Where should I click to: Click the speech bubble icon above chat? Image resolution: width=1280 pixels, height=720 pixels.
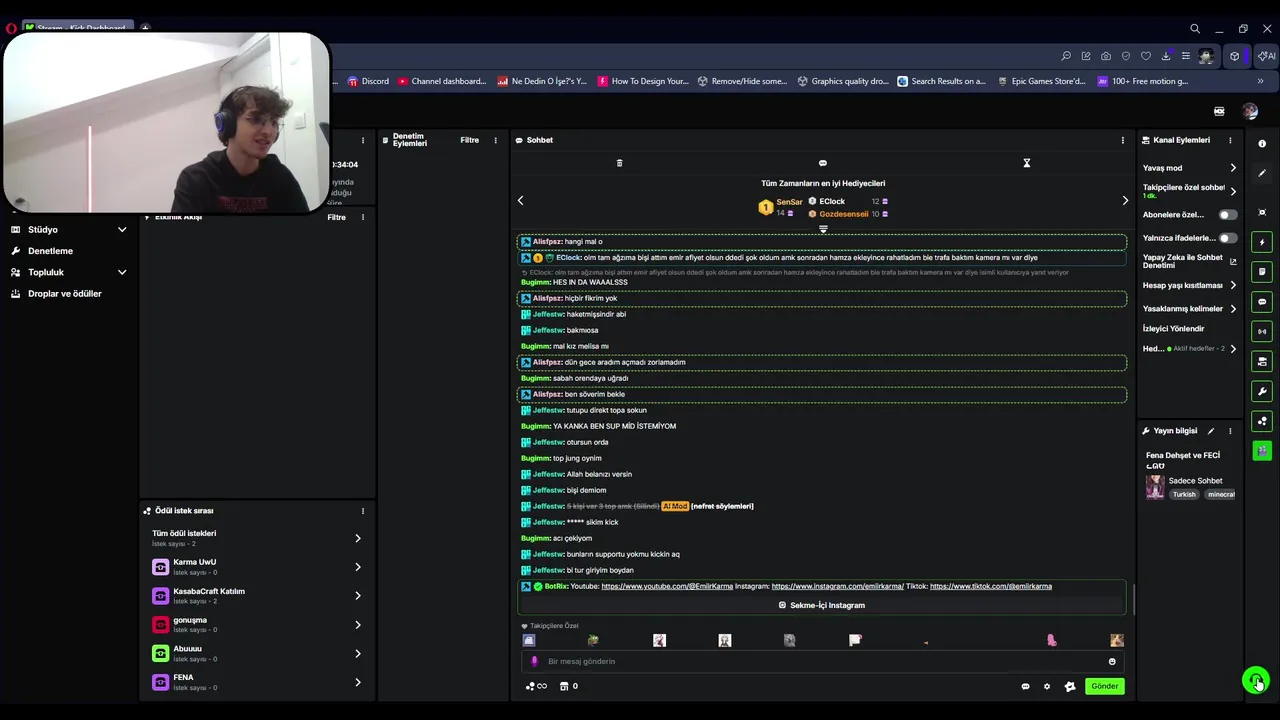click(x=823, y=163)
